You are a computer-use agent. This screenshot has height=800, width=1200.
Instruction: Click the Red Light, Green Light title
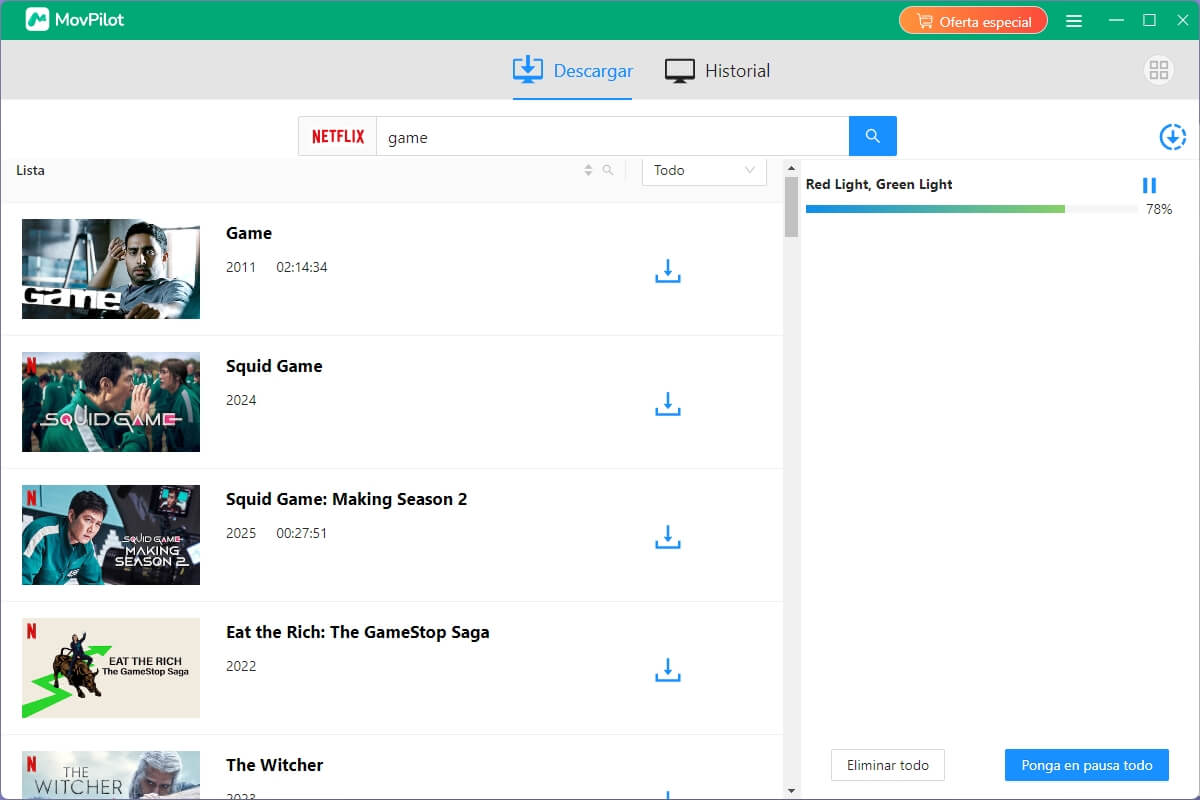pos(879,184)
